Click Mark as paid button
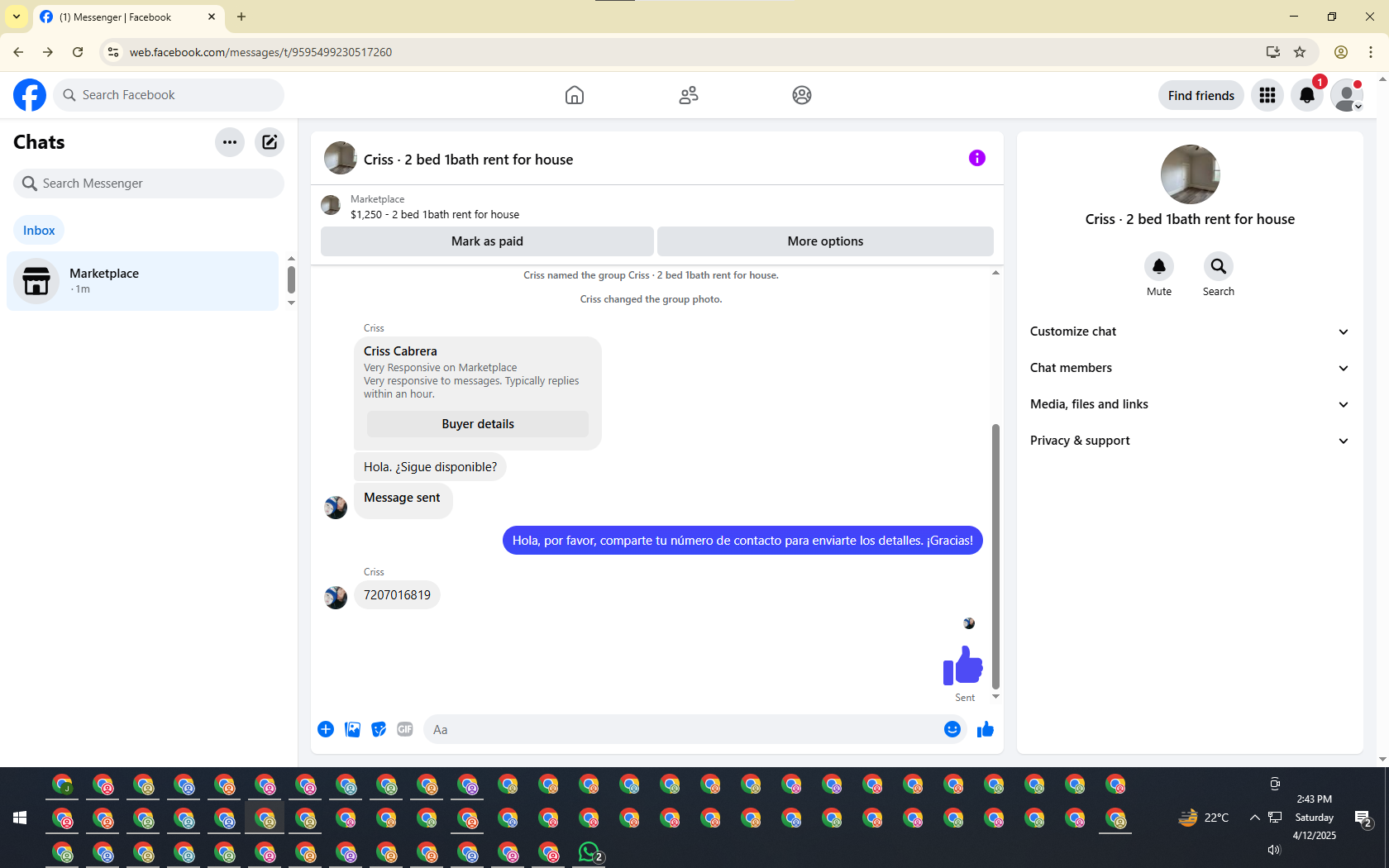 coord(487,241)
